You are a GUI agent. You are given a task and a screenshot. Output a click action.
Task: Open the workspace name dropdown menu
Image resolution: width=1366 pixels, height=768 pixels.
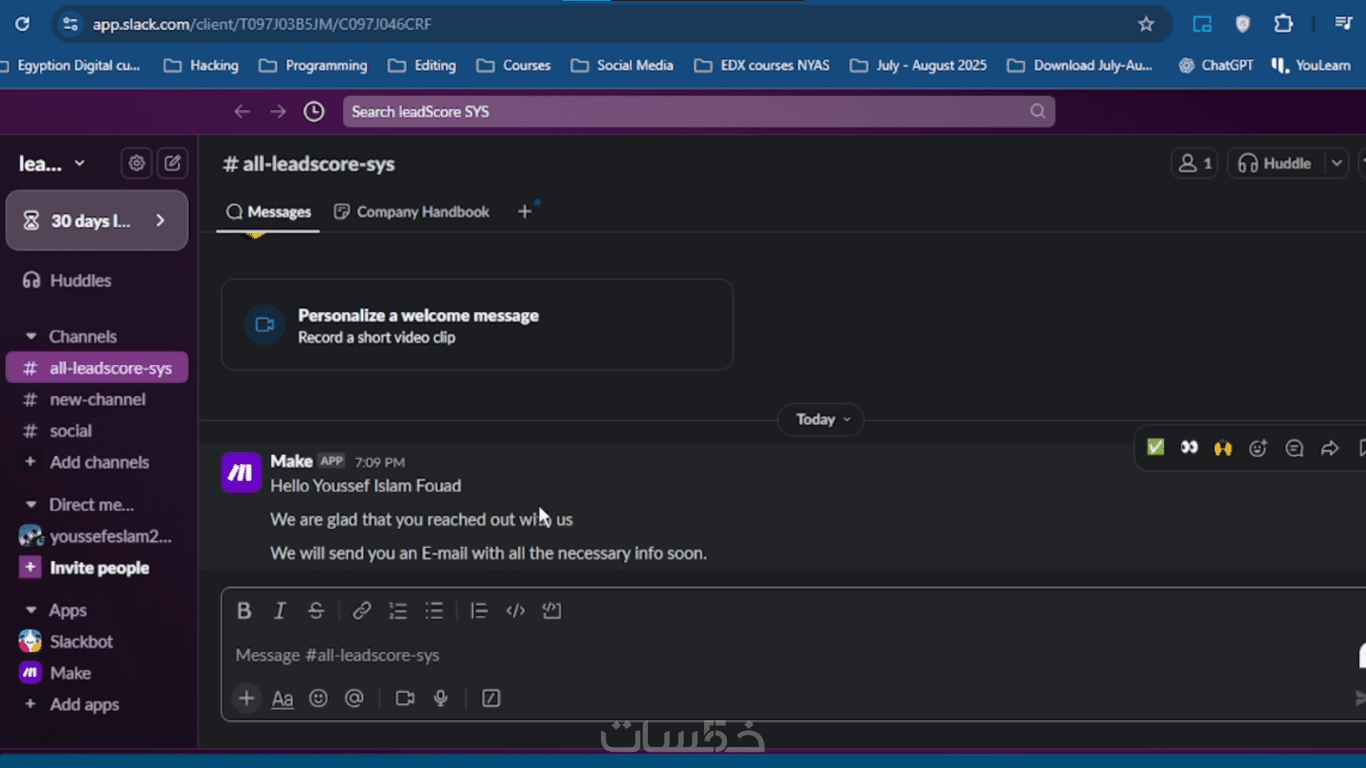pos(53,163)
